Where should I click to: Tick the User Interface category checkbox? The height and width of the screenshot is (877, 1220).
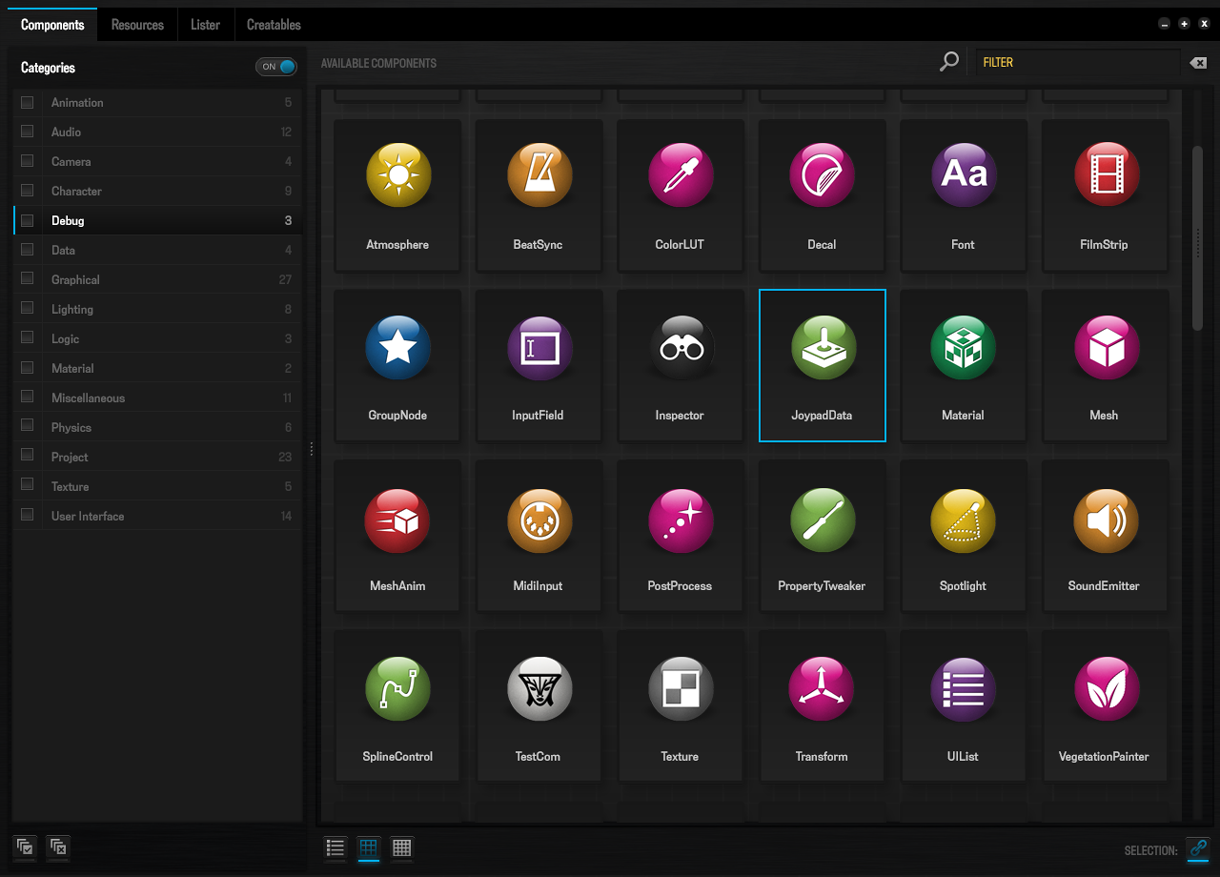[x=28, y=515]
